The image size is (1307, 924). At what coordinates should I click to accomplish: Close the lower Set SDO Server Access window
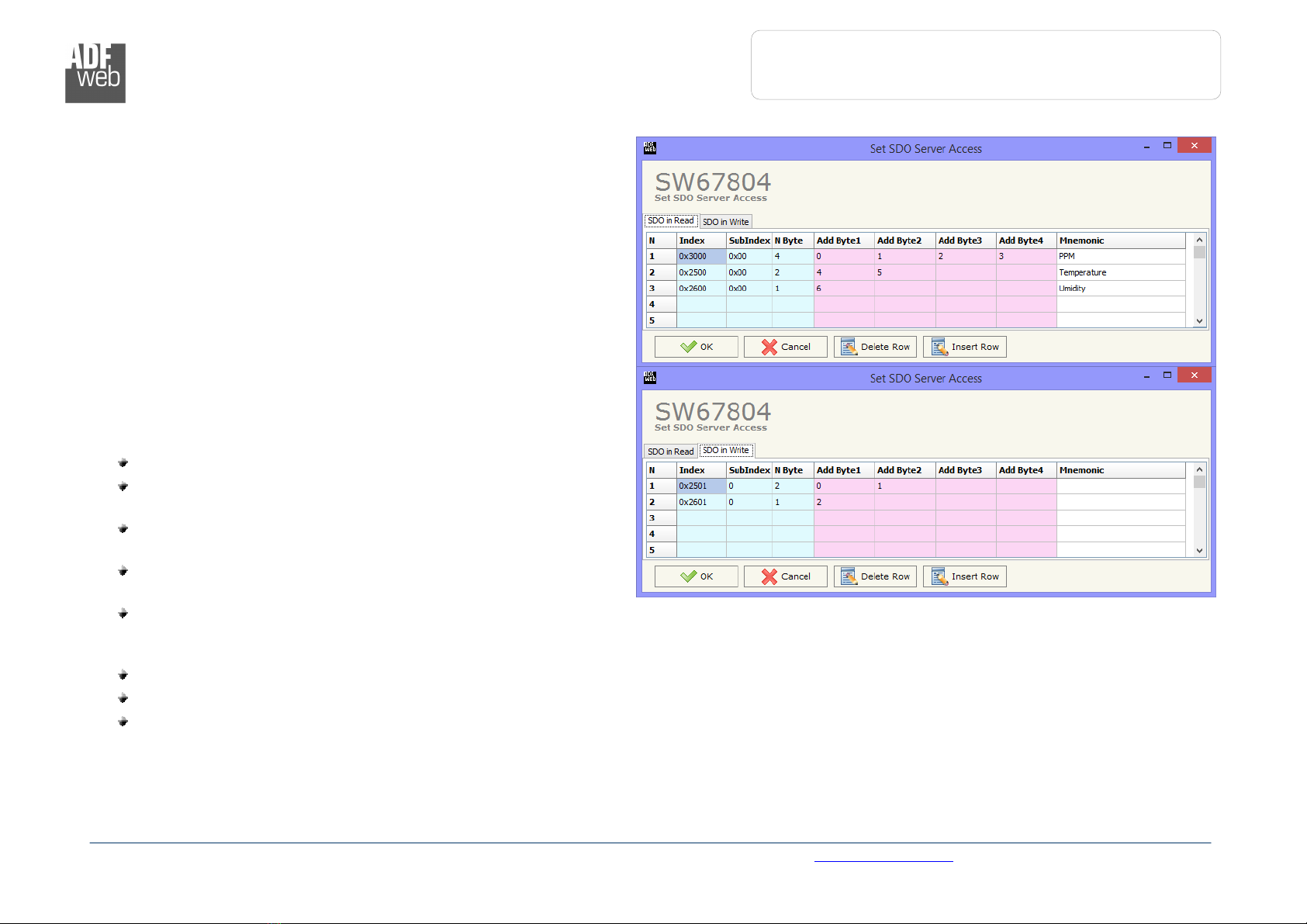pyautogui.click(x=1195, y=375)
